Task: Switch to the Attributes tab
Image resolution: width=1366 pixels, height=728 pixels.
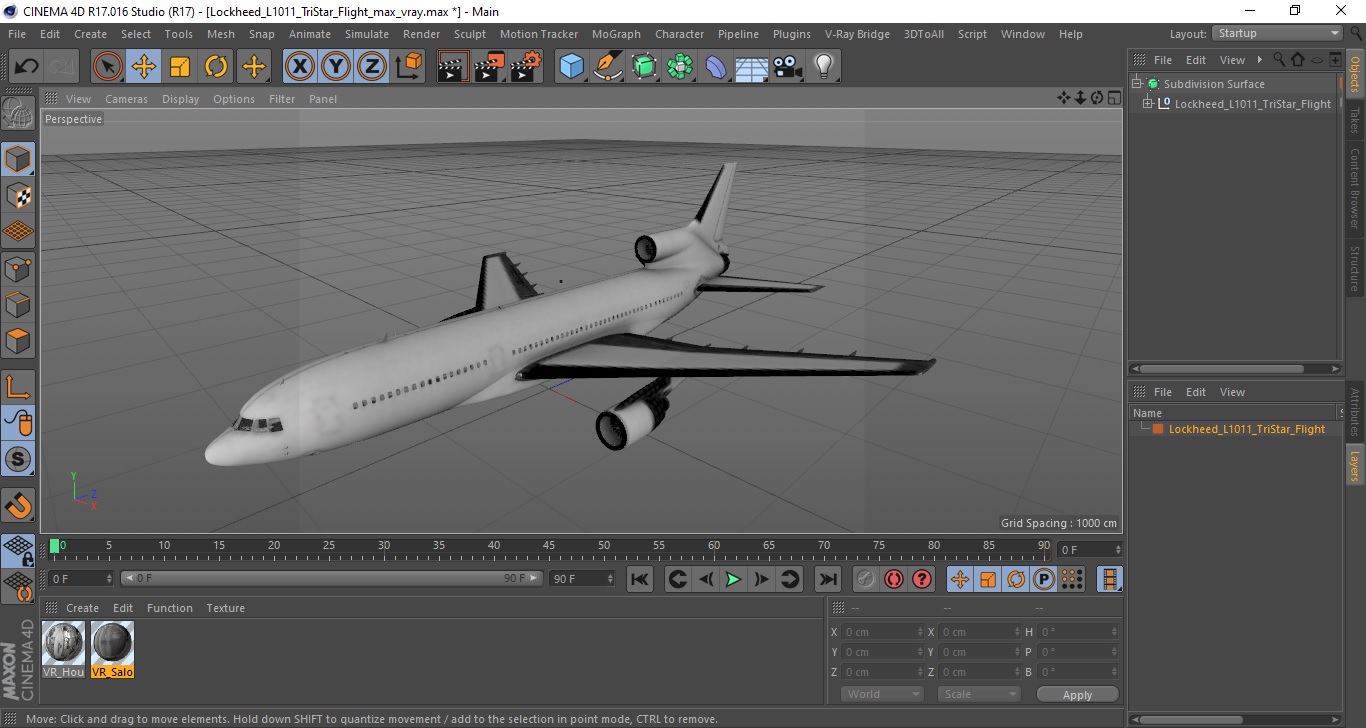Action: 1355,411
